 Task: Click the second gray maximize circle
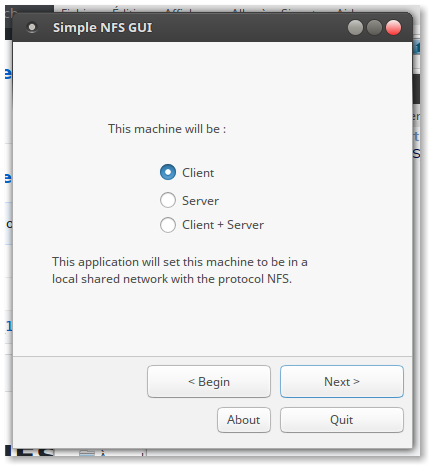point(374,27)
